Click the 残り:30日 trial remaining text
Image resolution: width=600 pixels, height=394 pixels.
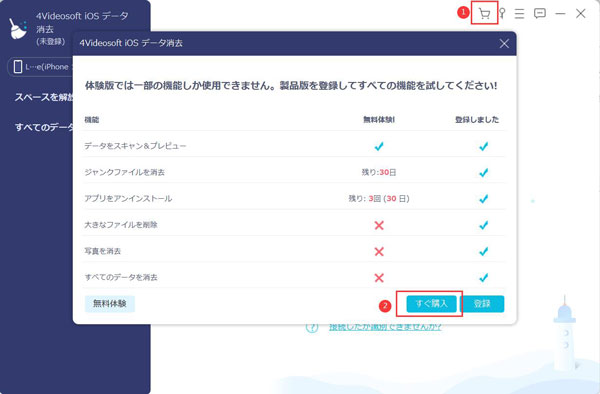[x=379, y=173]
